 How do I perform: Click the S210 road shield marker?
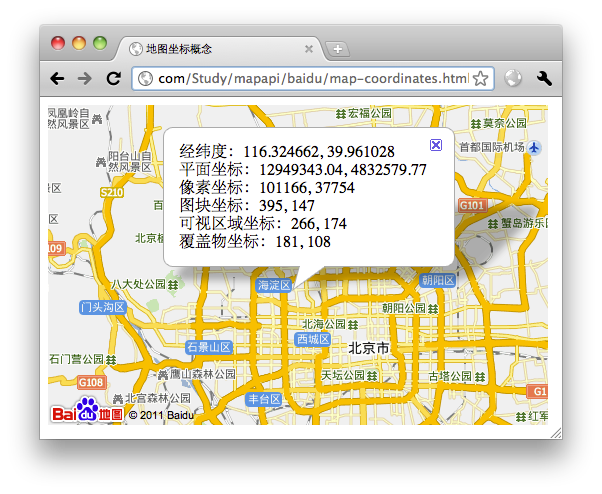click(x=111, y=192)
